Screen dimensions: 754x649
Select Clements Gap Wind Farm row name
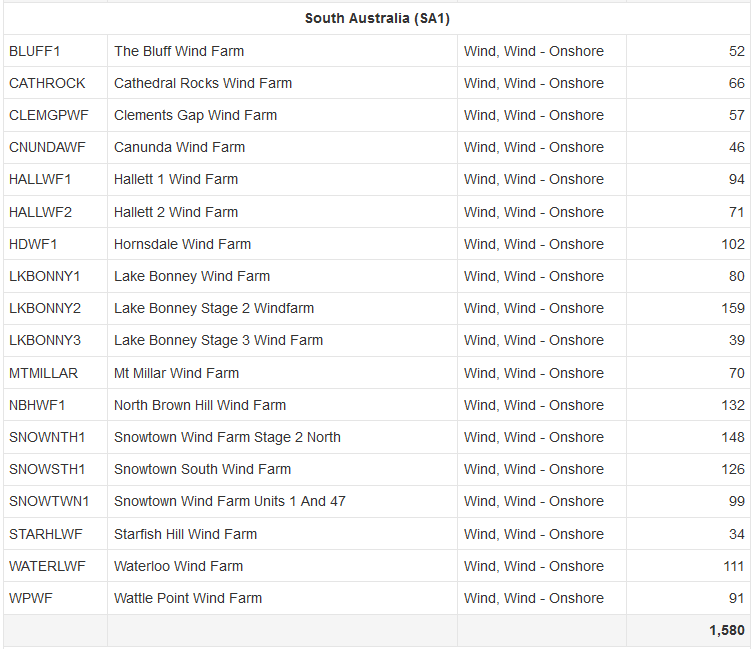tap(195, 115)
